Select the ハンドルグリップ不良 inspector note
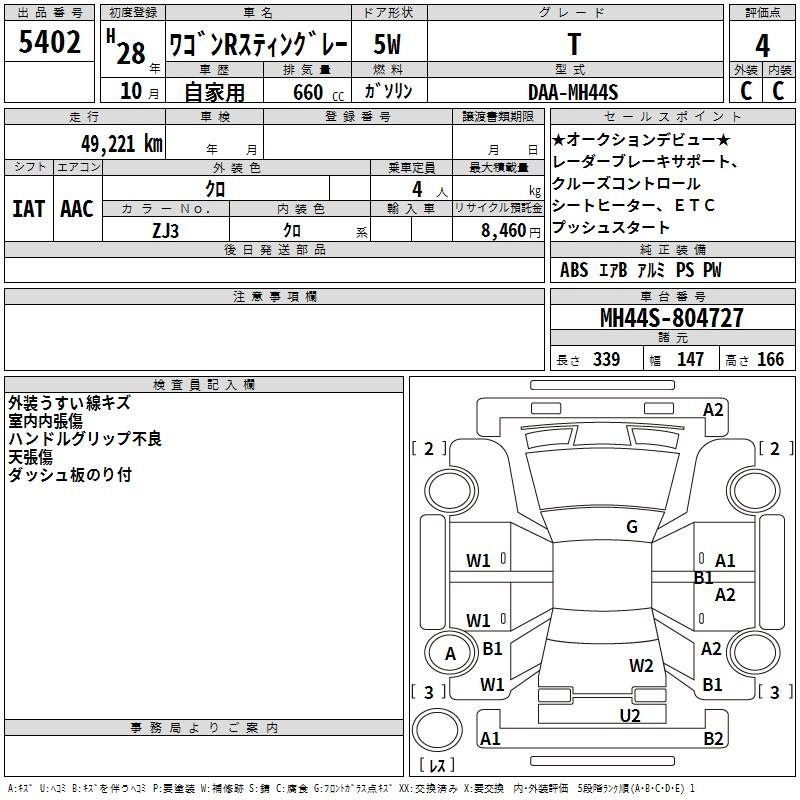The width and height of the screenshot is (800, 800). 85,439
